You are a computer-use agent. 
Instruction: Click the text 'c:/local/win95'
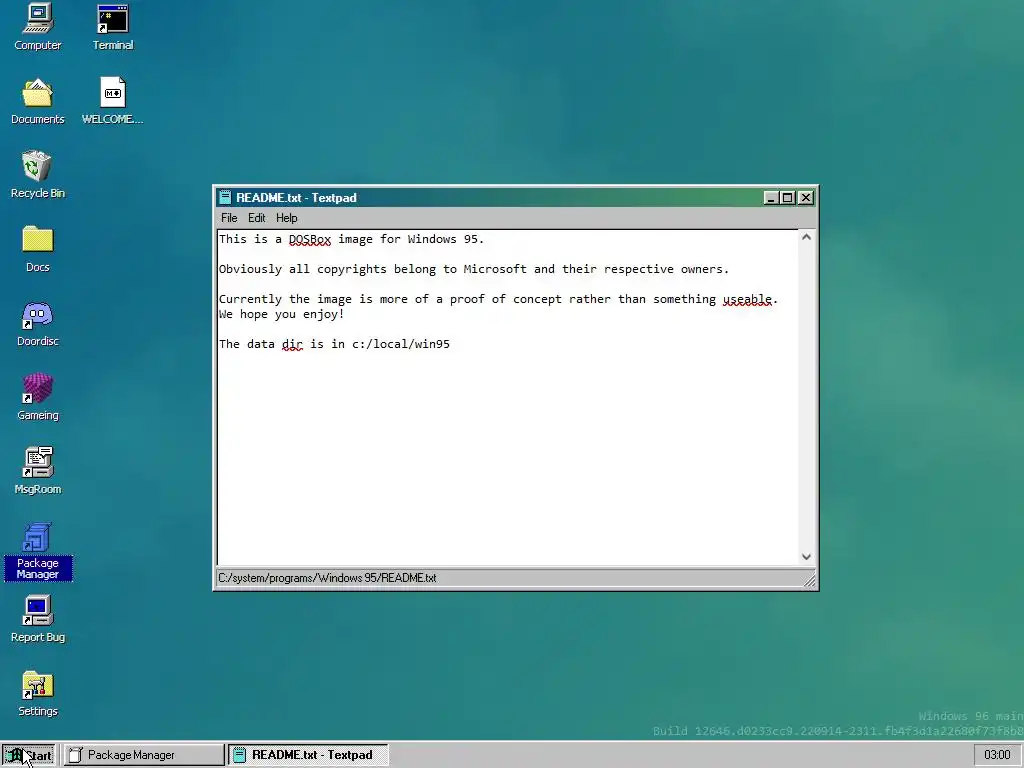click(x=401, y=344)
